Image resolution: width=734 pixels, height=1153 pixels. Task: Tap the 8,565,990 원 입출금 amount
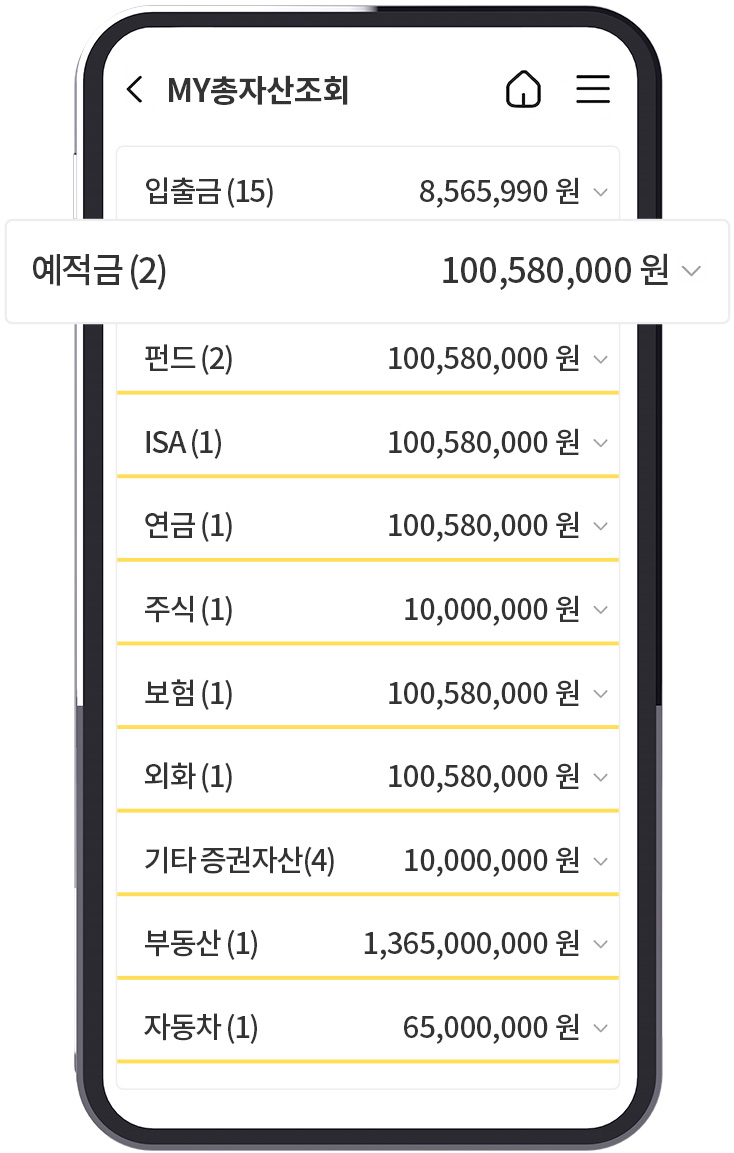pyautogui.click(x=499, y=192)
